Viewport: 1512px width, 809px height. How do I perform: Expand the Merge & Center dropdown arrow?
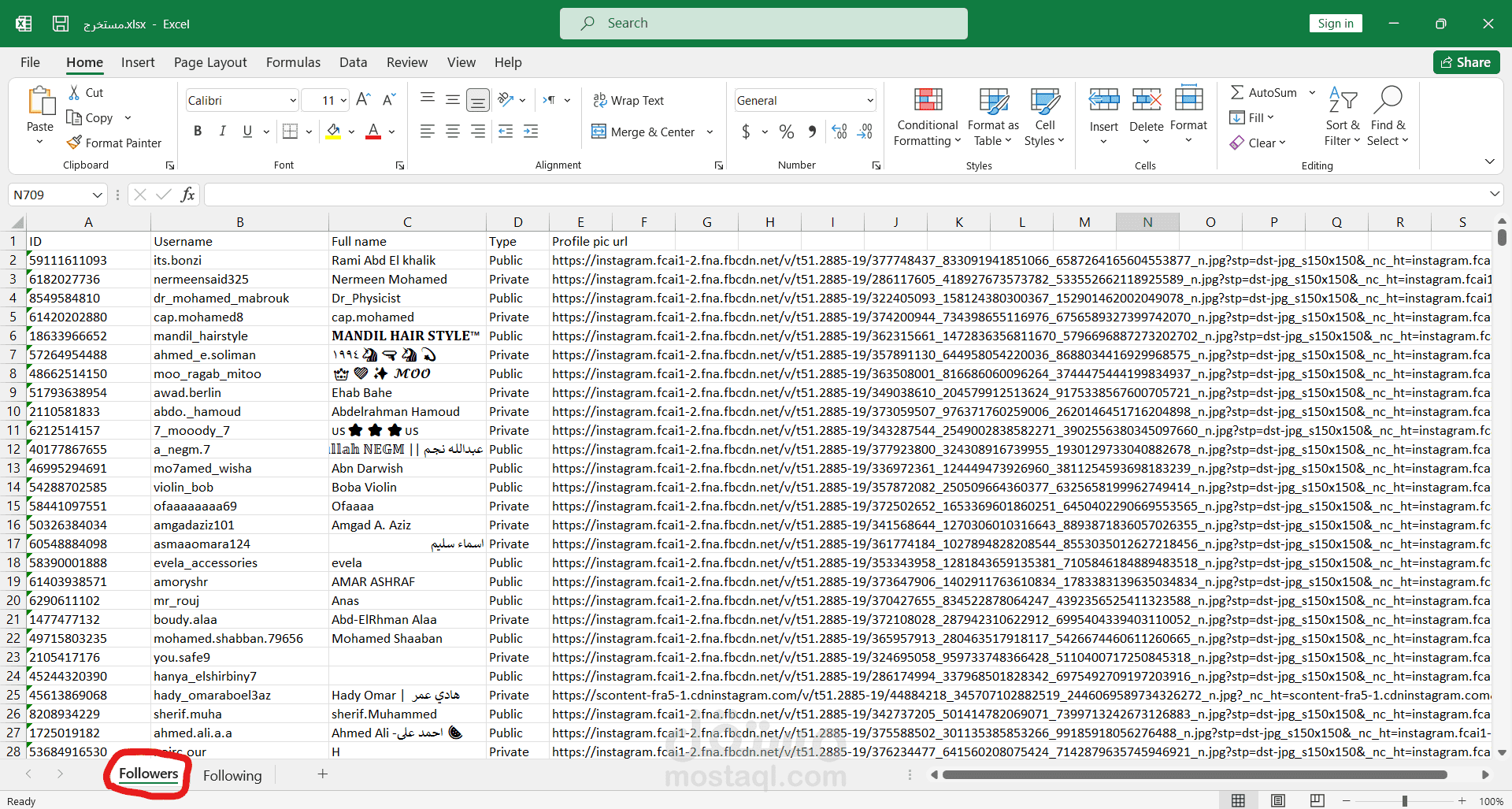coord(710,132)
